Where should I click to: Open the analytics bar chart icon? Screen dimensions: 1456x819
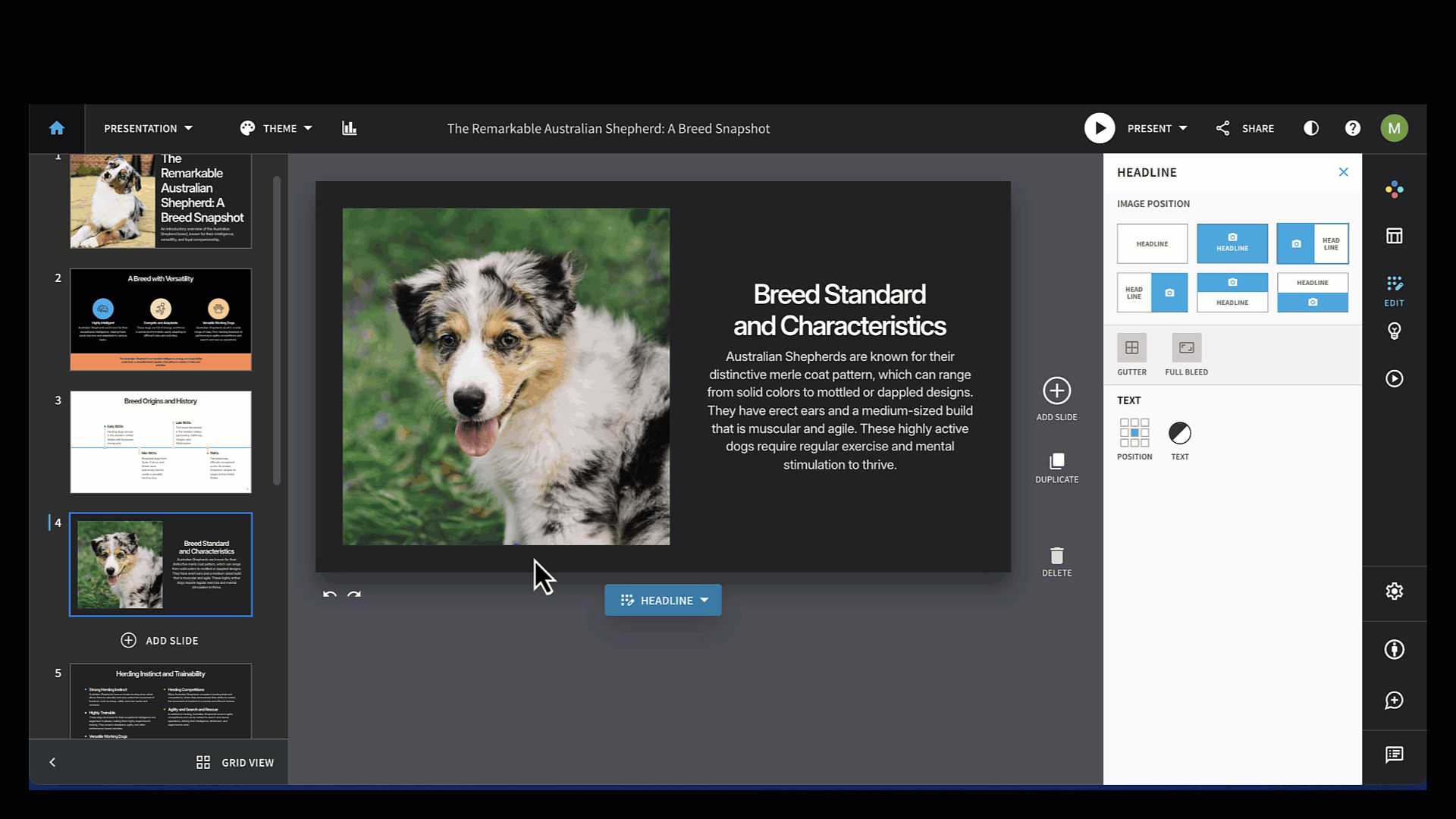(349, 128)
